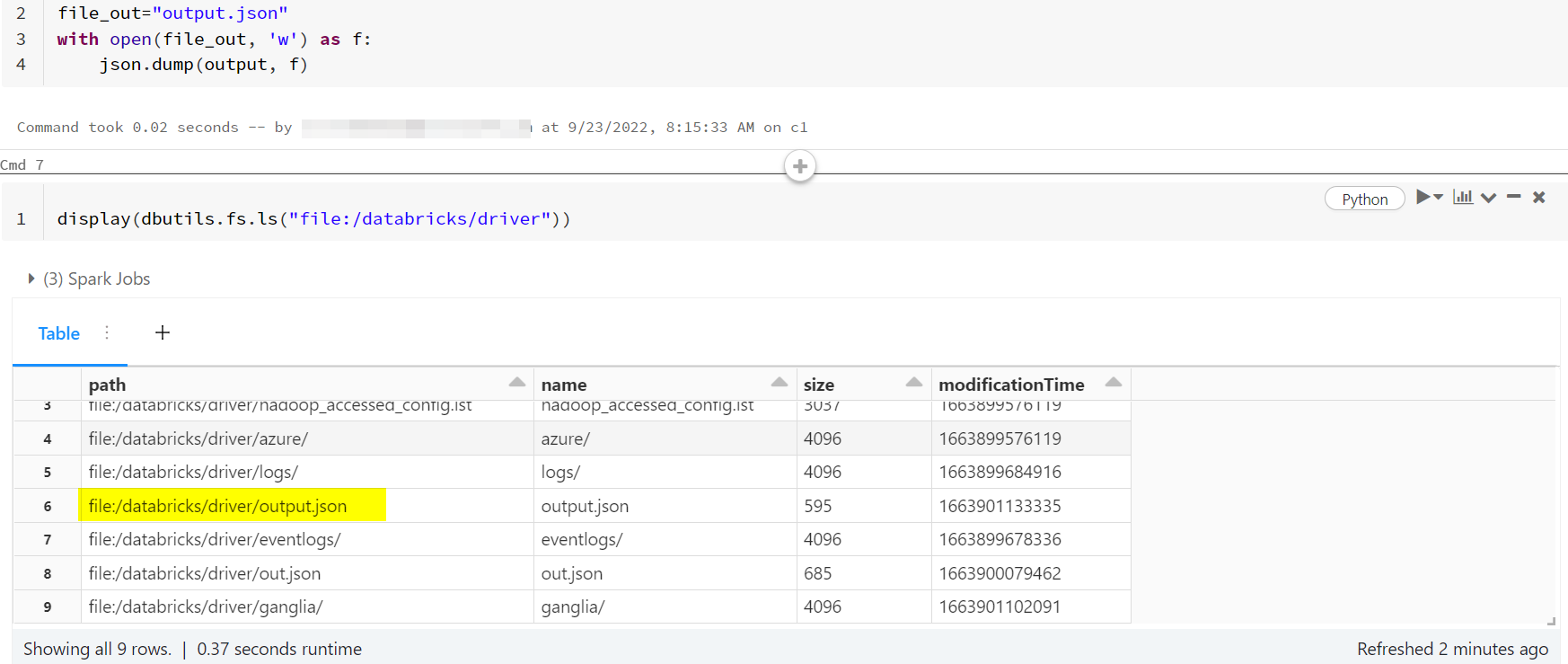Click the eventlogs/ name cell
1568x664 pixels.
point(665,539)
